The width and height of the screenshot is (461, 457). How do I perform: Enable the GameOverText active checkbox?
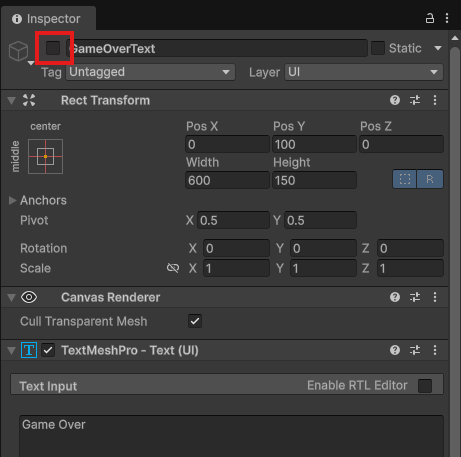point(53,48)
